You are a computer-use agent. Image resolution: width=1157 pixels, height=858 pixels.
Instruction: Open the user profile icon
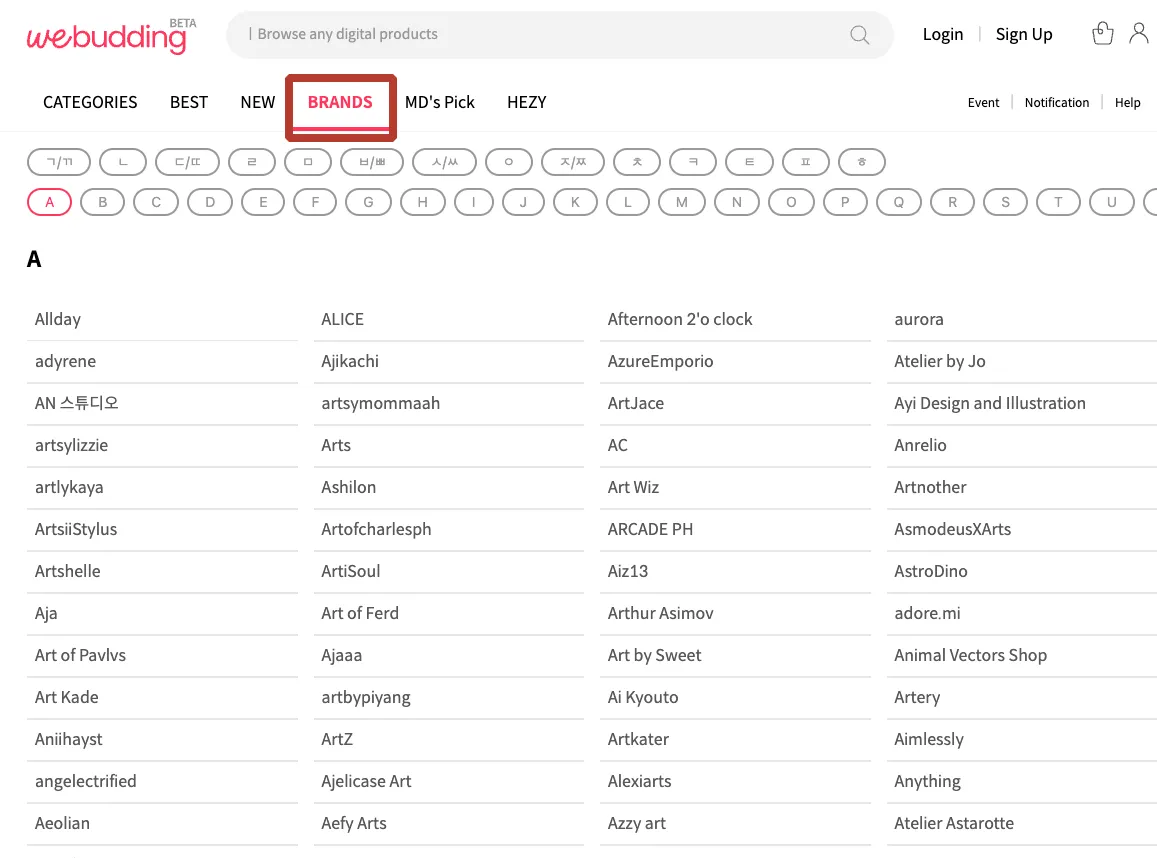point(1139,33)
